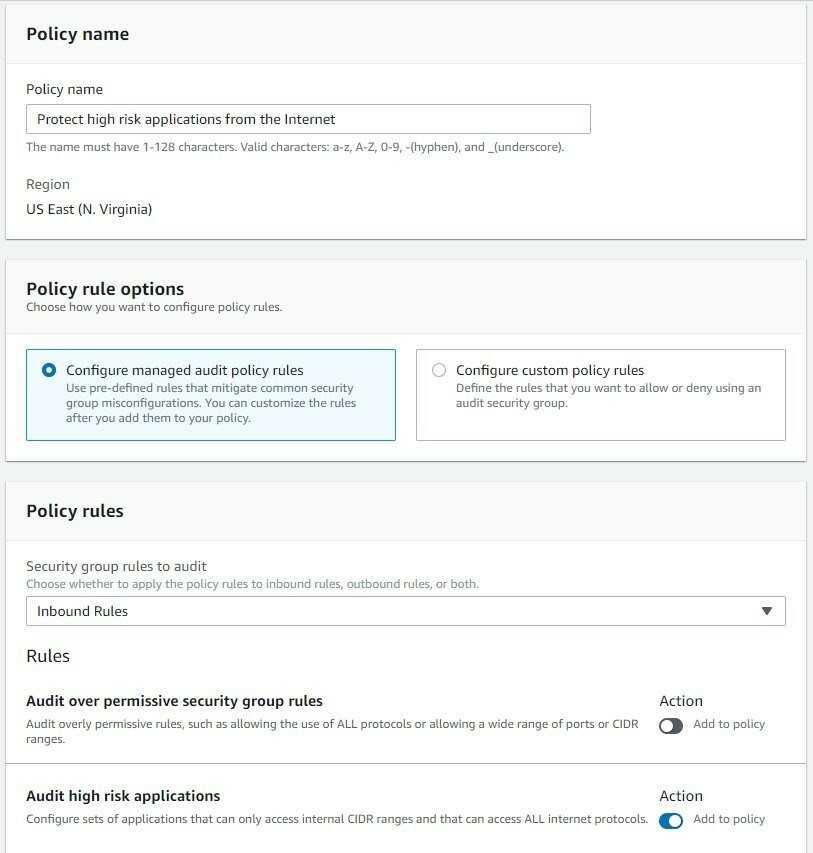Click the Region label under policy name

tap(48, 184)
